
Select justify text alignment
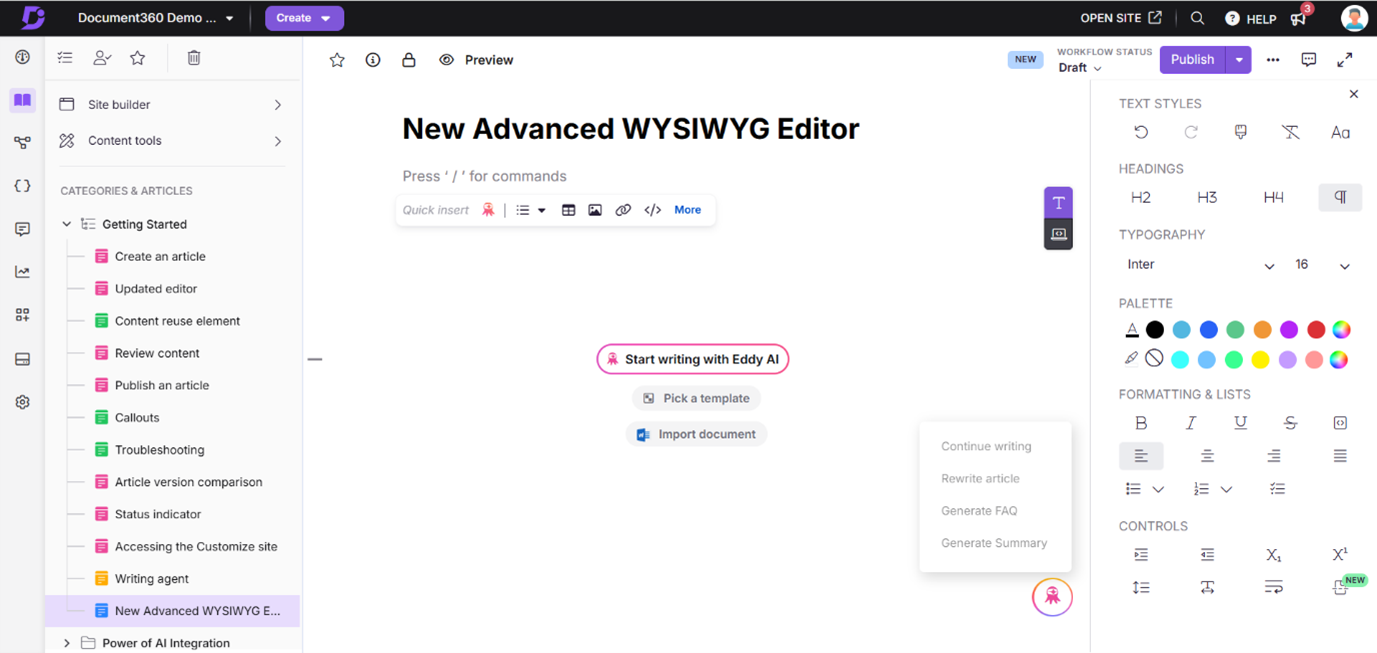[x=1341, y=456]
